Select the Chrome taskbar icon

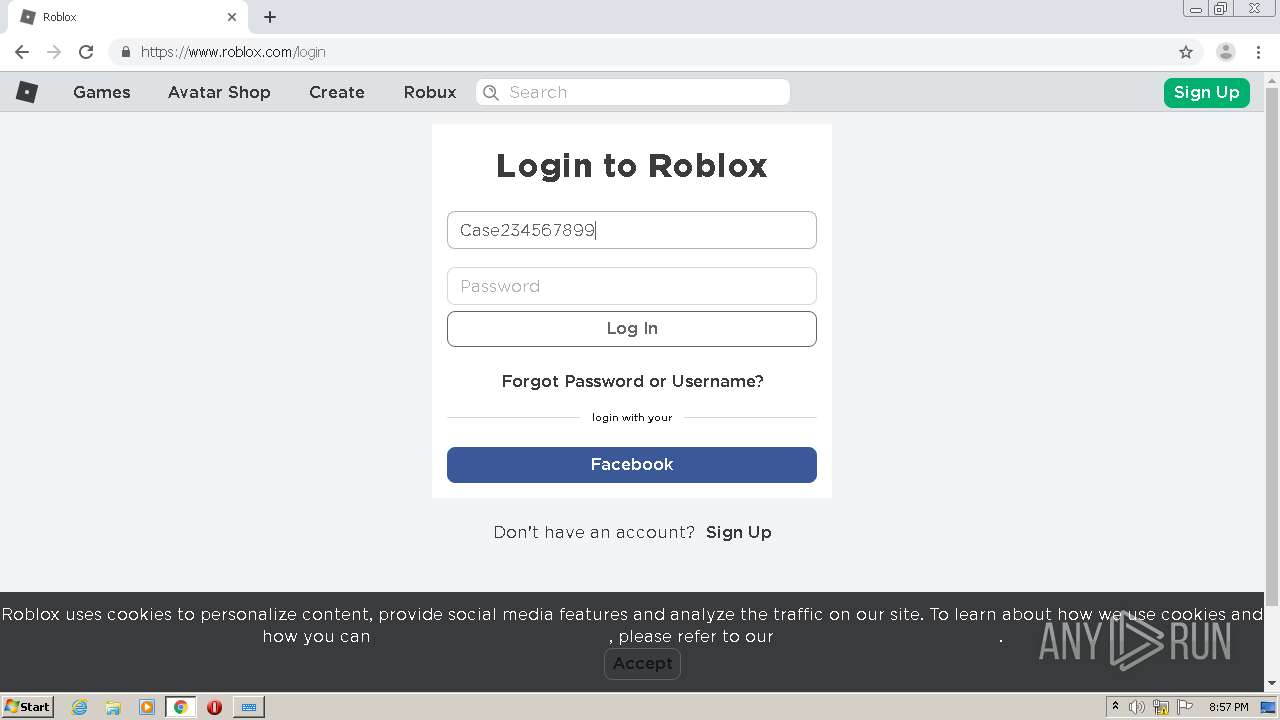pyautogui.click(x=181, y=707)
